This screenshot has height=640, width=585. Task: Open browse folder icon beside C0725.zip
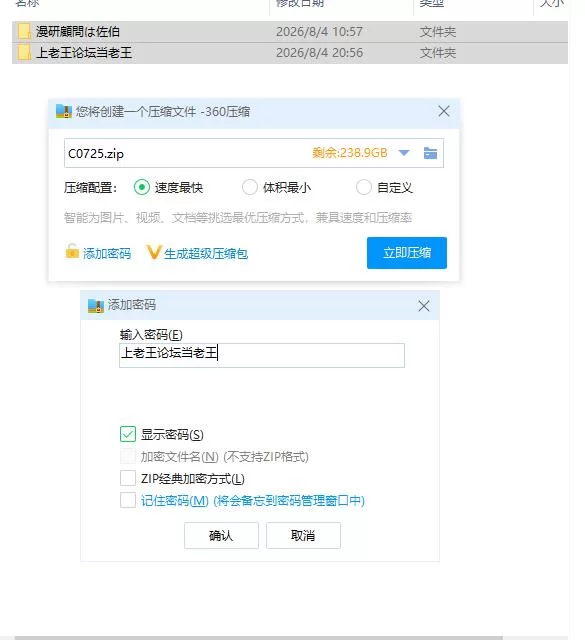tap(430, 153)
